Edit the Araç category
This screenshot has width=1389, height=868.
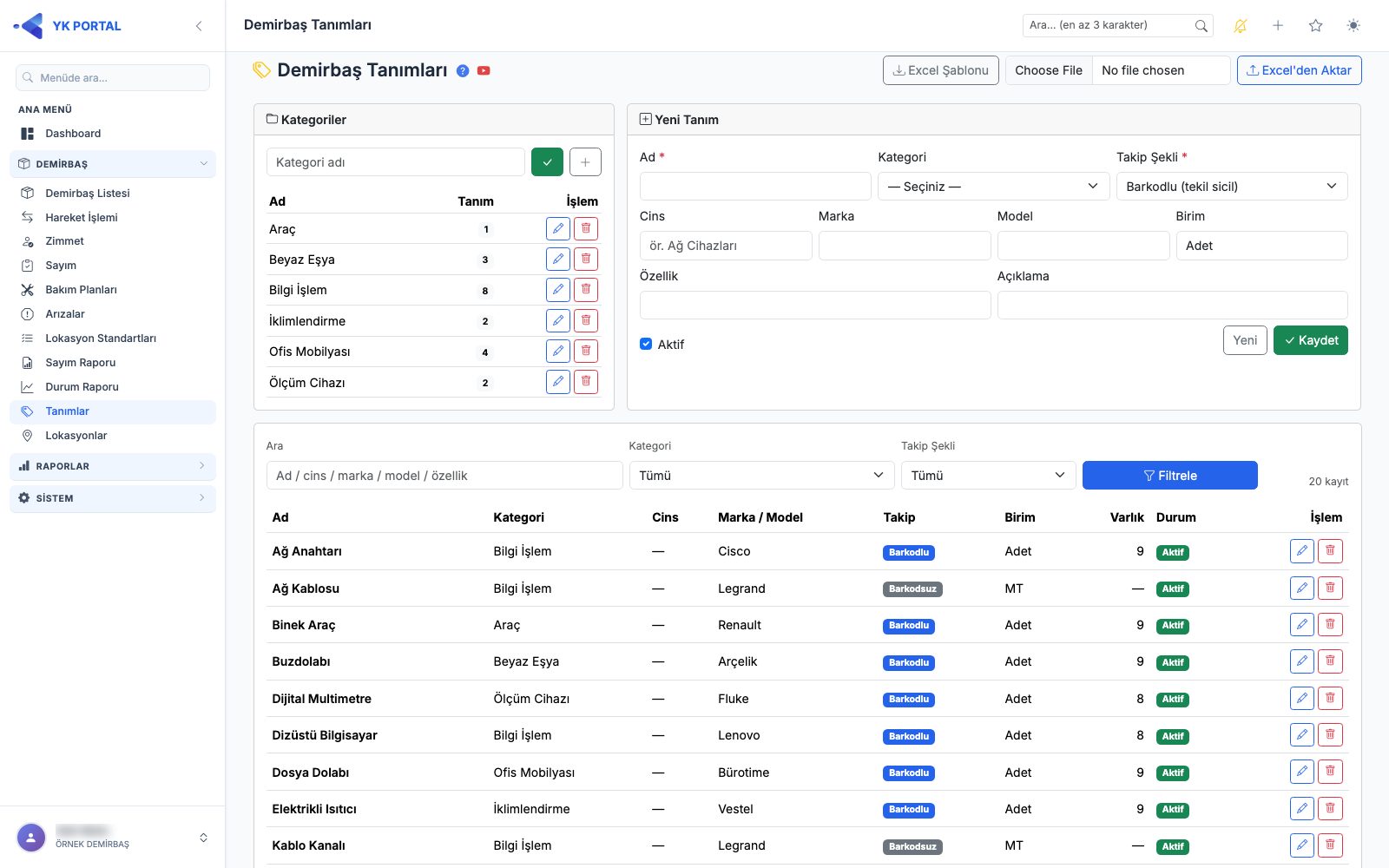[558, 229]
